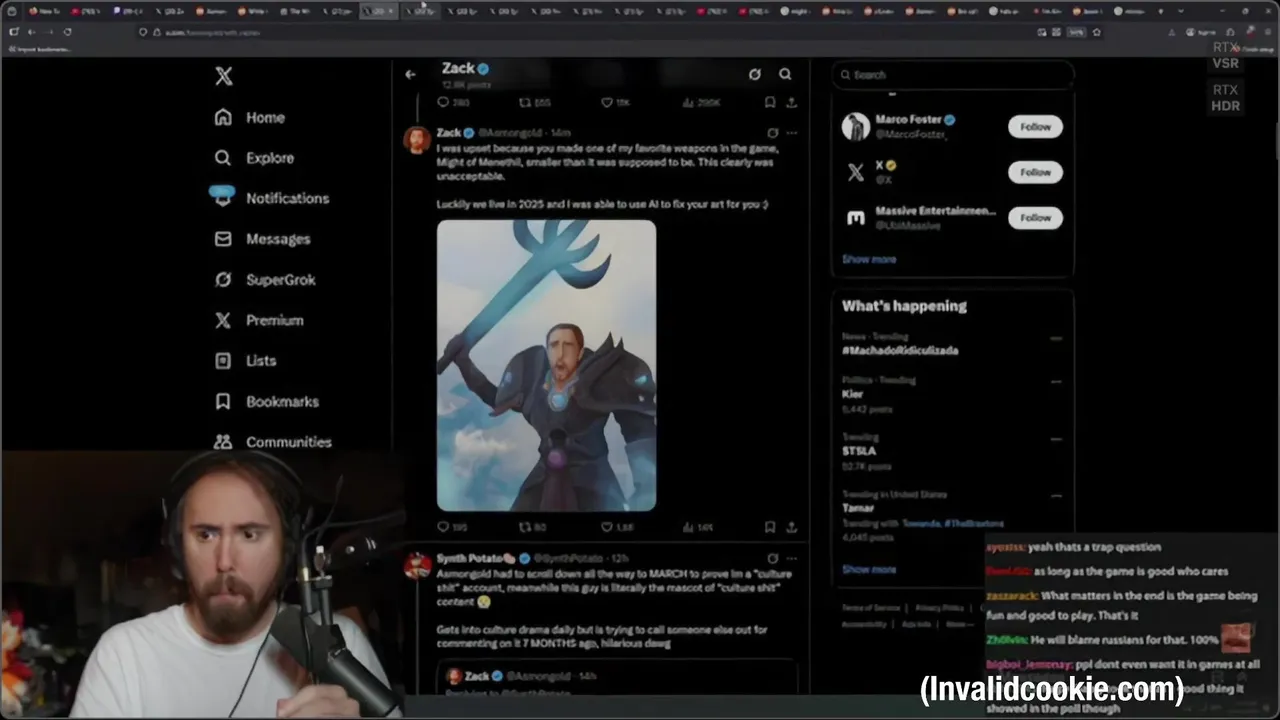Screen dimensions: 1280x720
Task: Repost the Might of Menethil tweet
Action: coord(525,527)
